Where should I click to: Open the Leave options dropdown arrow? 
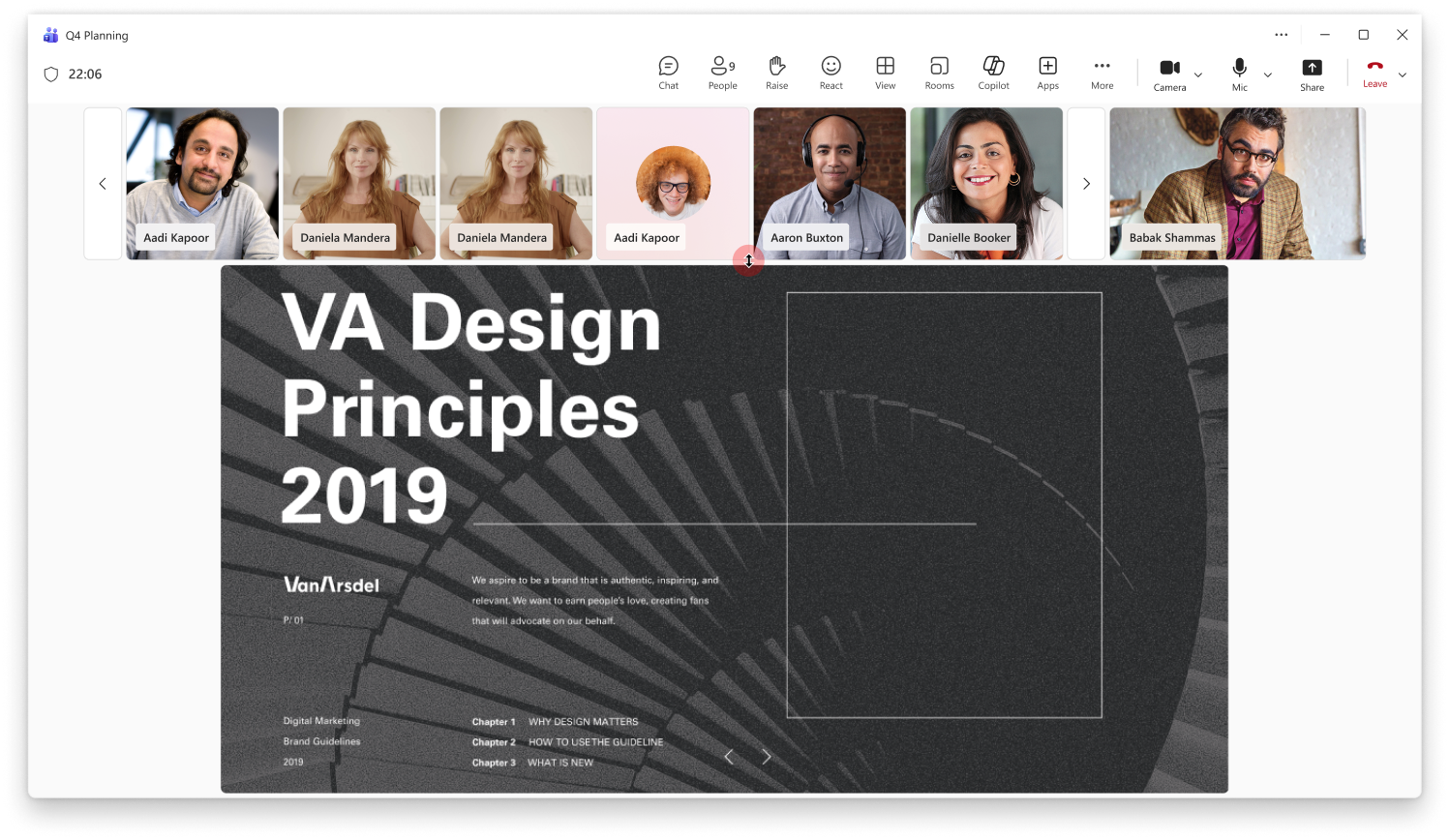coord(1403,75)
